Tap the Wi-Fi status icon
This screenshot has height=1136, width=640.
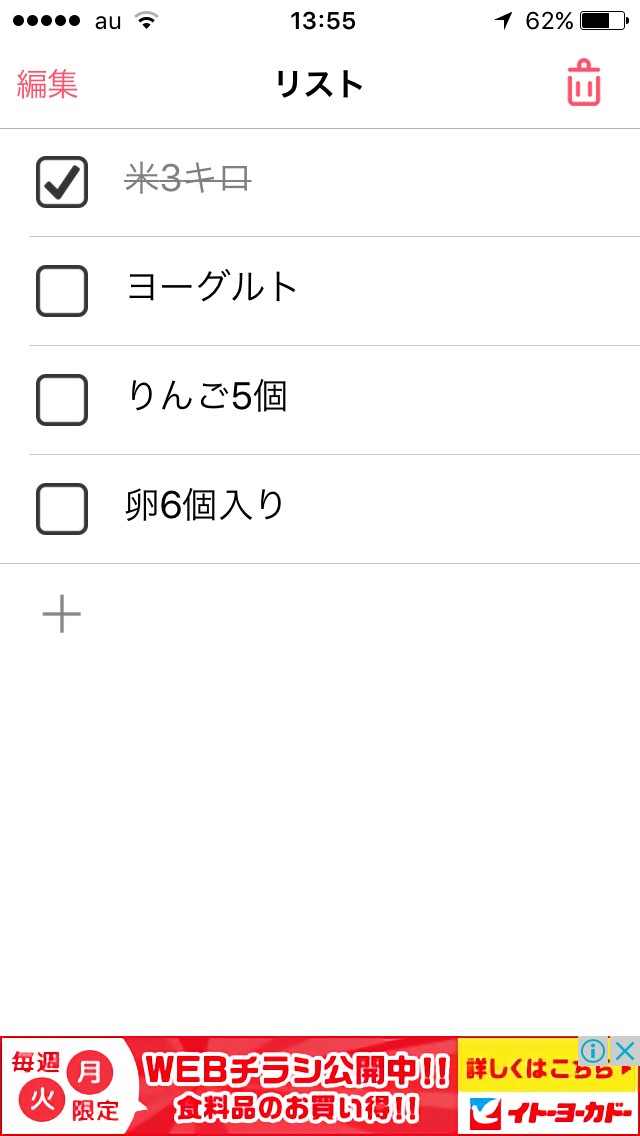pos(147,20)
